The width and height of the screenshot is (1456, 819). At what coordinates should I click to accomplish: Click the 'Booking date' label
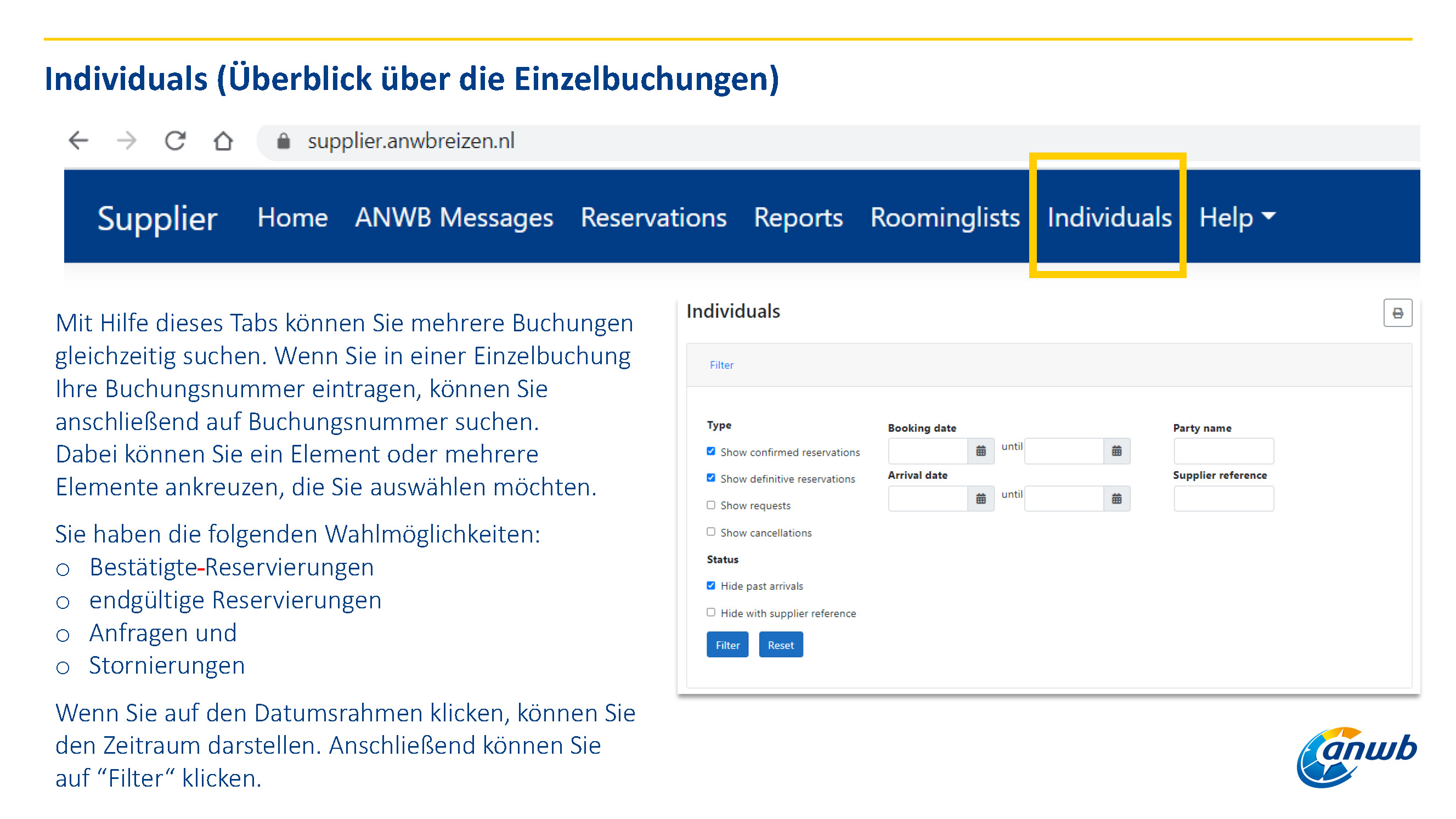(x=922, y=428)
